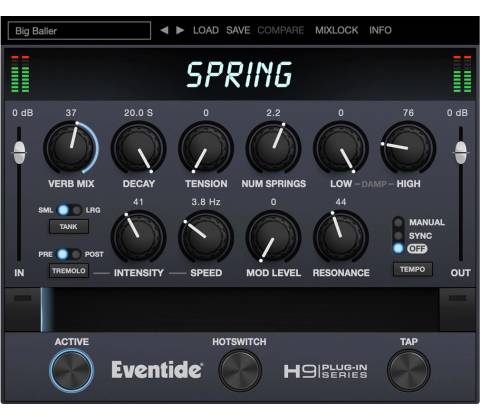
Task: Click the INTENSITY knob
Action: click(x=139, y=237)
